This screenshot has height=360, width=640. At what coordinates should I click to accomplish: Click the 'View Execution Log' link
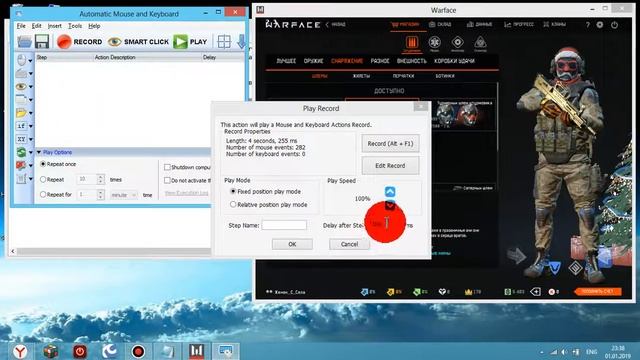tap(187, 193)
